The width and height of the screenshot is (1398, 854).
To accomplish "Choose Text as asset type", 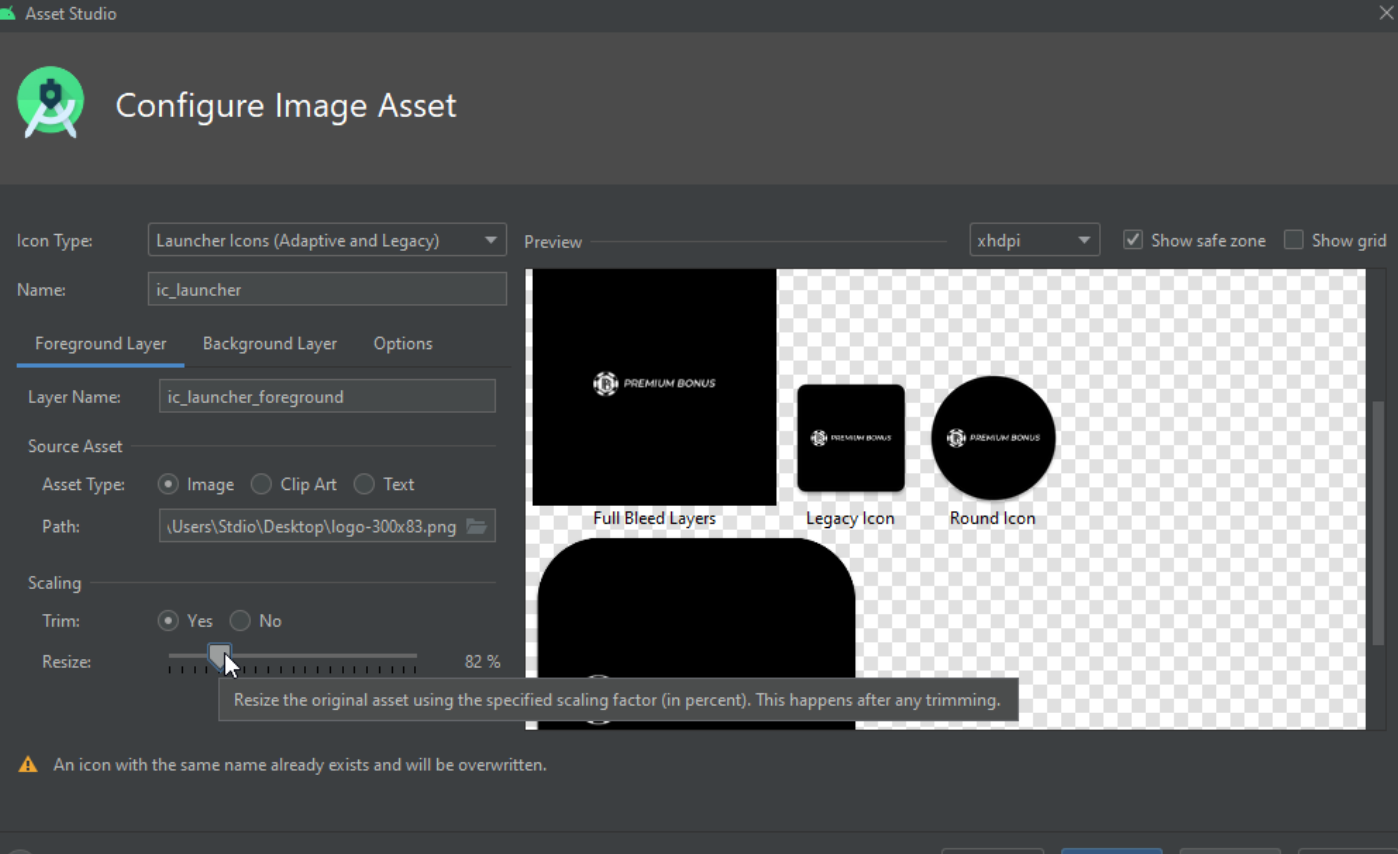I will pos(364,484).
